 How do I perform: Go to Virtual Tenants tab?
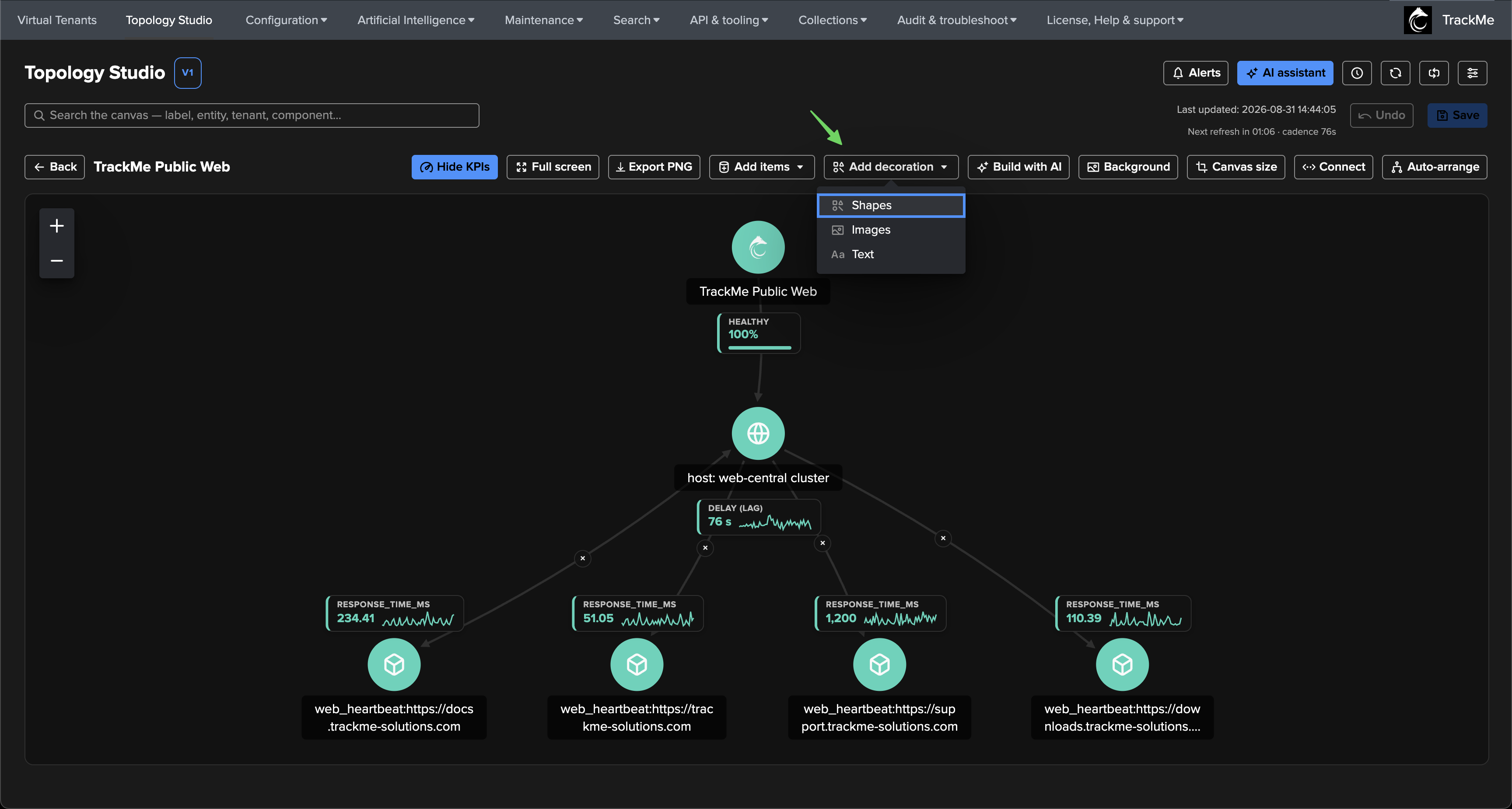[x=57, y=20]
